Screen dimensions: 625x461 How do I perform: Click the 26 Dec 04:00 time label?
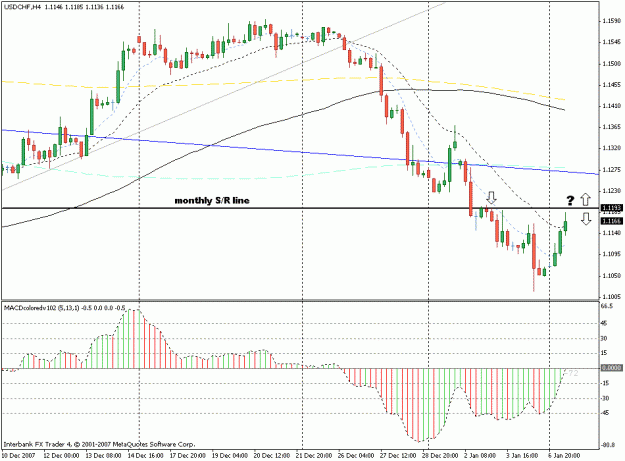click(356, 455)
